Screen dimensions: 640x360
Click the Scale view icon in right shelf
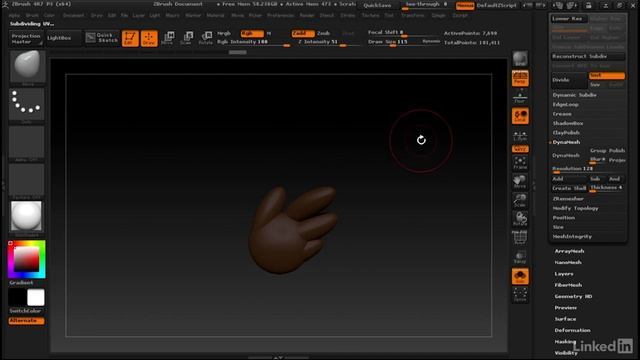(x=520, y=200)
